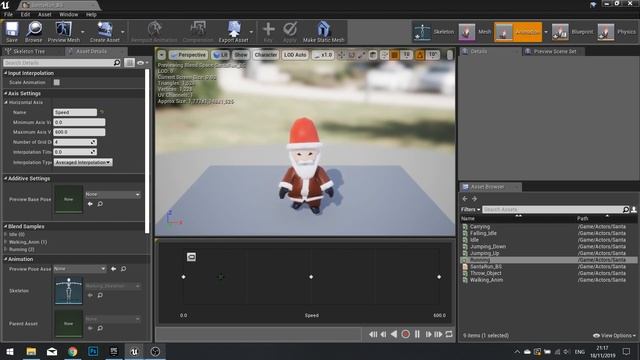The width and height of the screenshot is (640, 360).
Task: Switch to the Skeleton Tree tab
Action: click(x=29, y=51)
